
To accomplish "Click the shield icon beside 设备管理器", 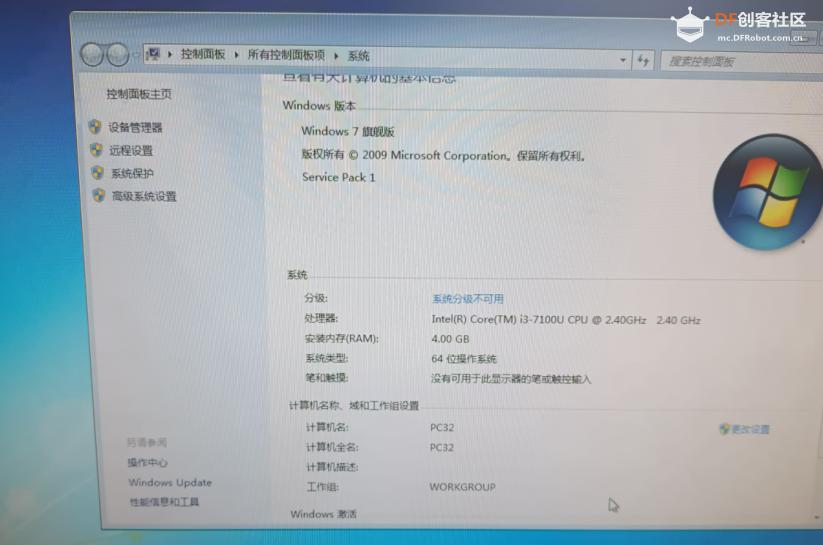I will tap(94, 127).
